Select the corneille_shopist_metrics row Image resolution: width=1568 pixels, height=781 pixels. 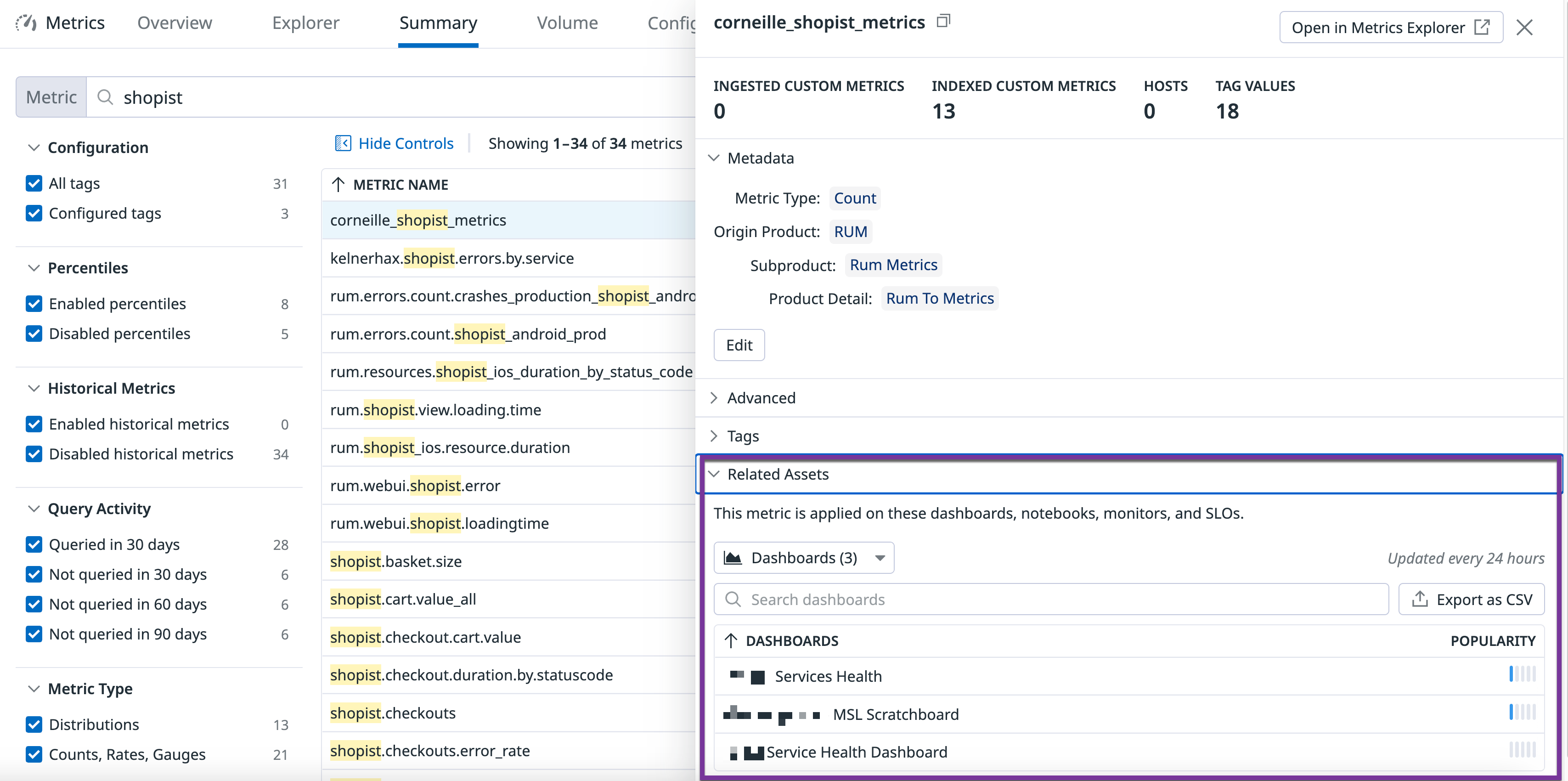508,221
